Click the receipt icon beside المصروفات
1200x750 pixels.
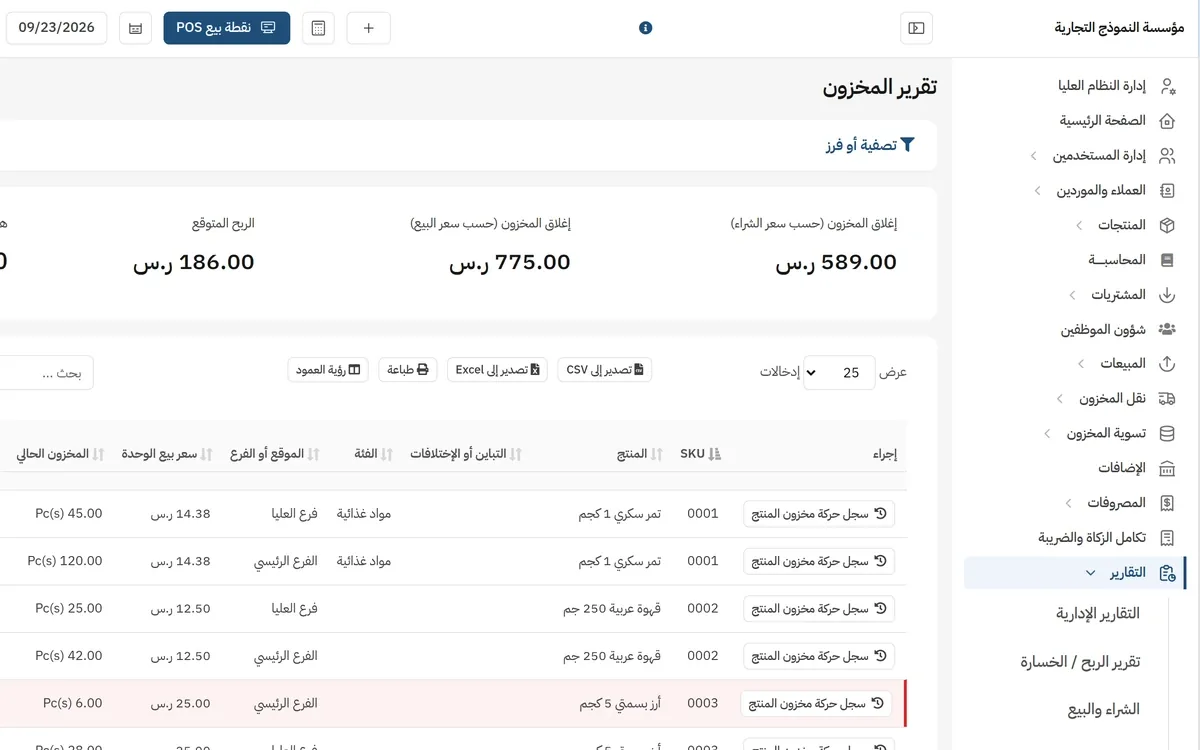pyautogui.click(x=1166, y=503)
